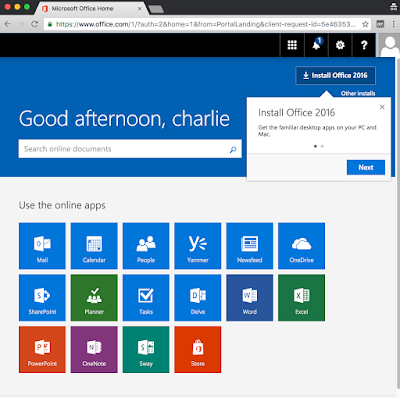Follow the Other installs link
Viewport: 400px width, 398px height.
[x=358, y=93]
